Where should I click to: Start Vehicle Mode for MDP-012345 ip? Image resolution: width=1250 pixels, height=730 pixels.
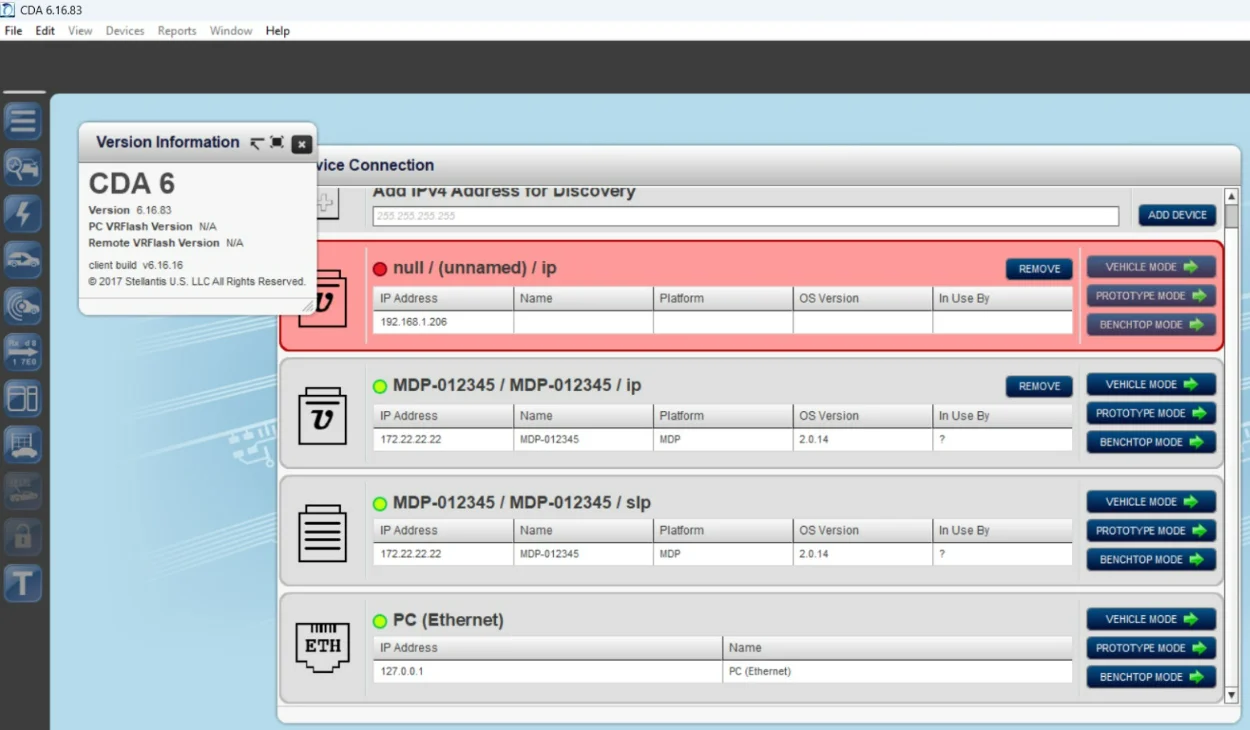coord(1151,384)
